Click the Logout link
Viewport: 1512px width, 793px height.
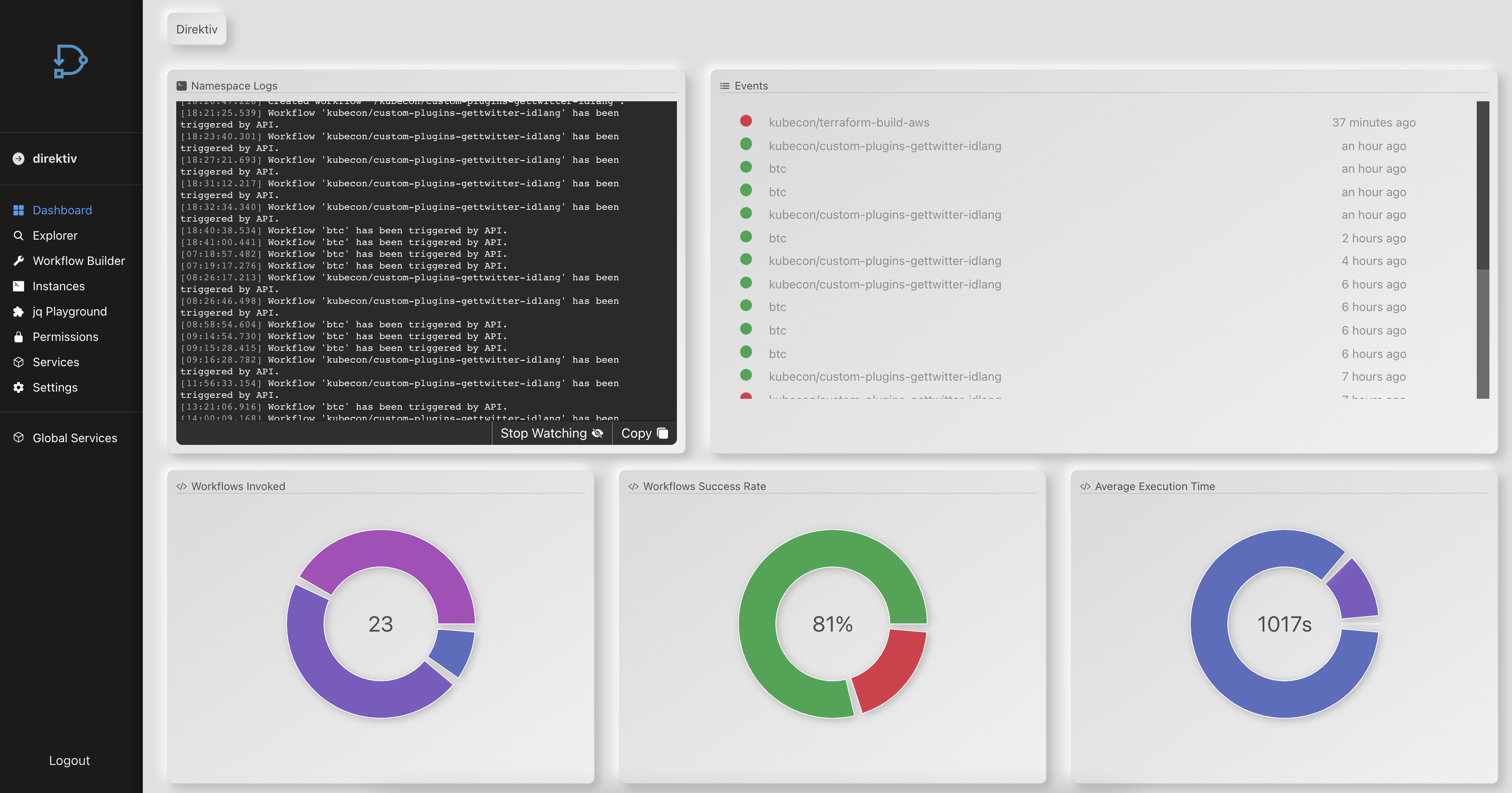tap(69, 760)
